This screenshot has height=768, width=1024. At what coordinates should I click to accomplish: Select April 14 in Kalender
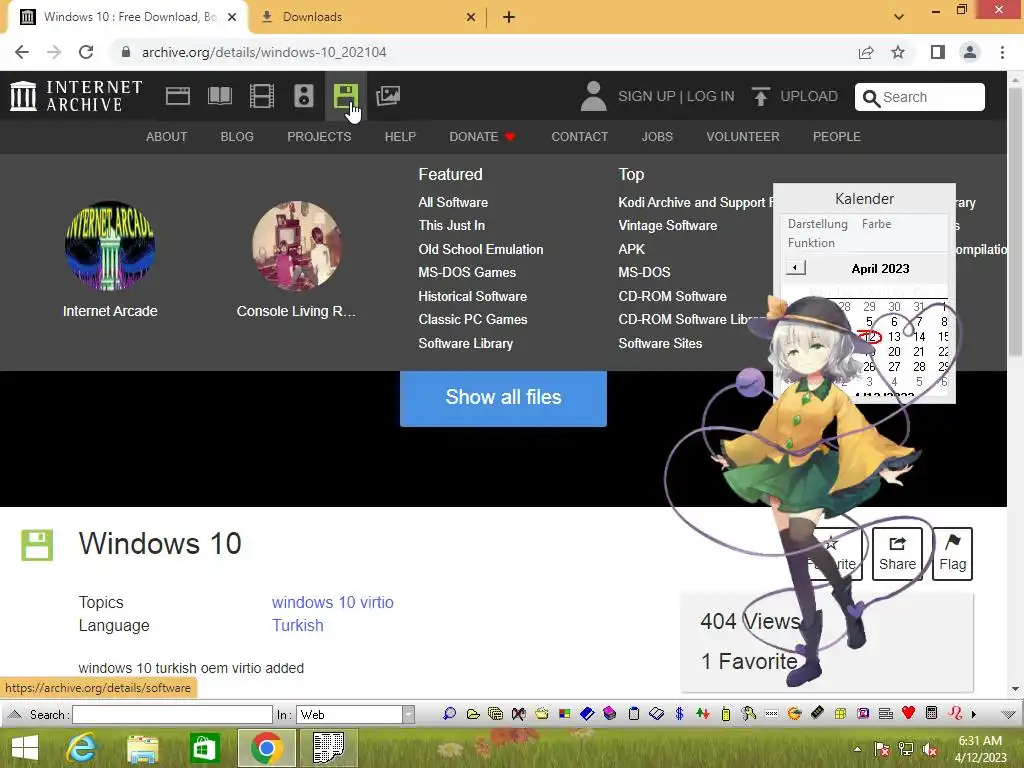(x=919, y=336)
